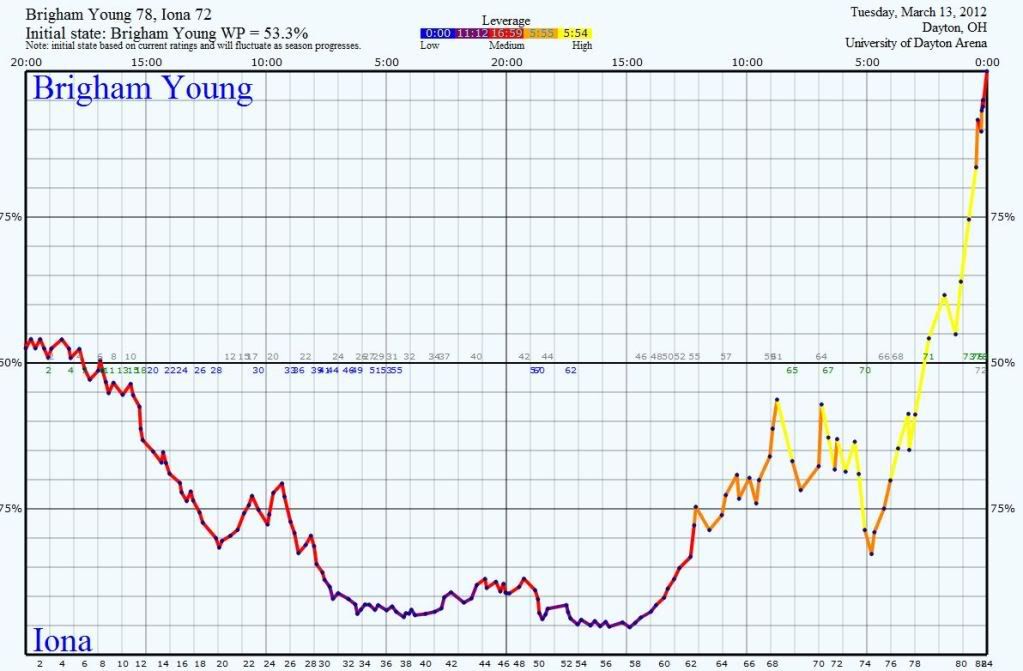
Task: Click the blue Iona score label '62'
Action: coord(570,370)
